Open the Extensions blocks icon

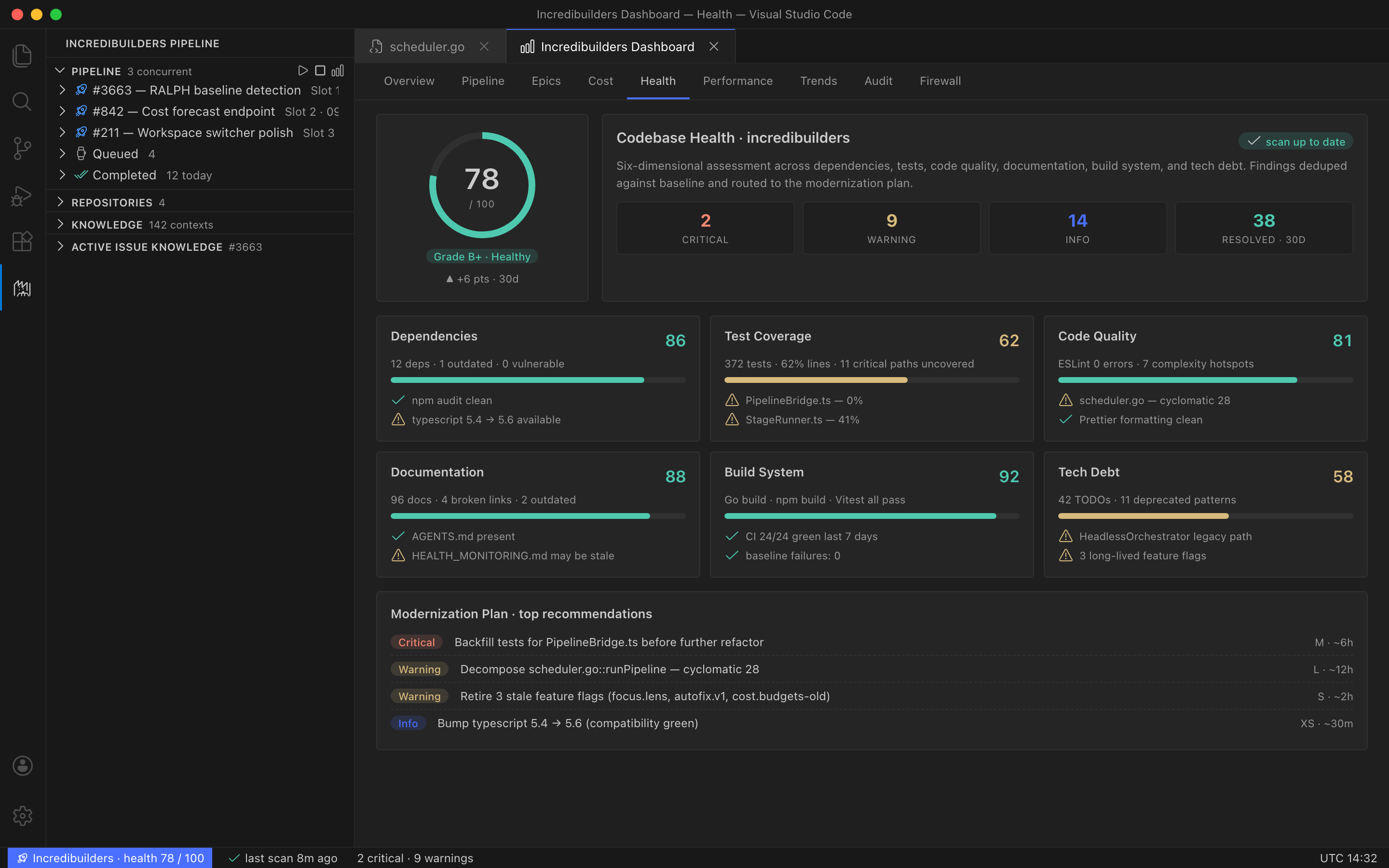pos(22,242)
